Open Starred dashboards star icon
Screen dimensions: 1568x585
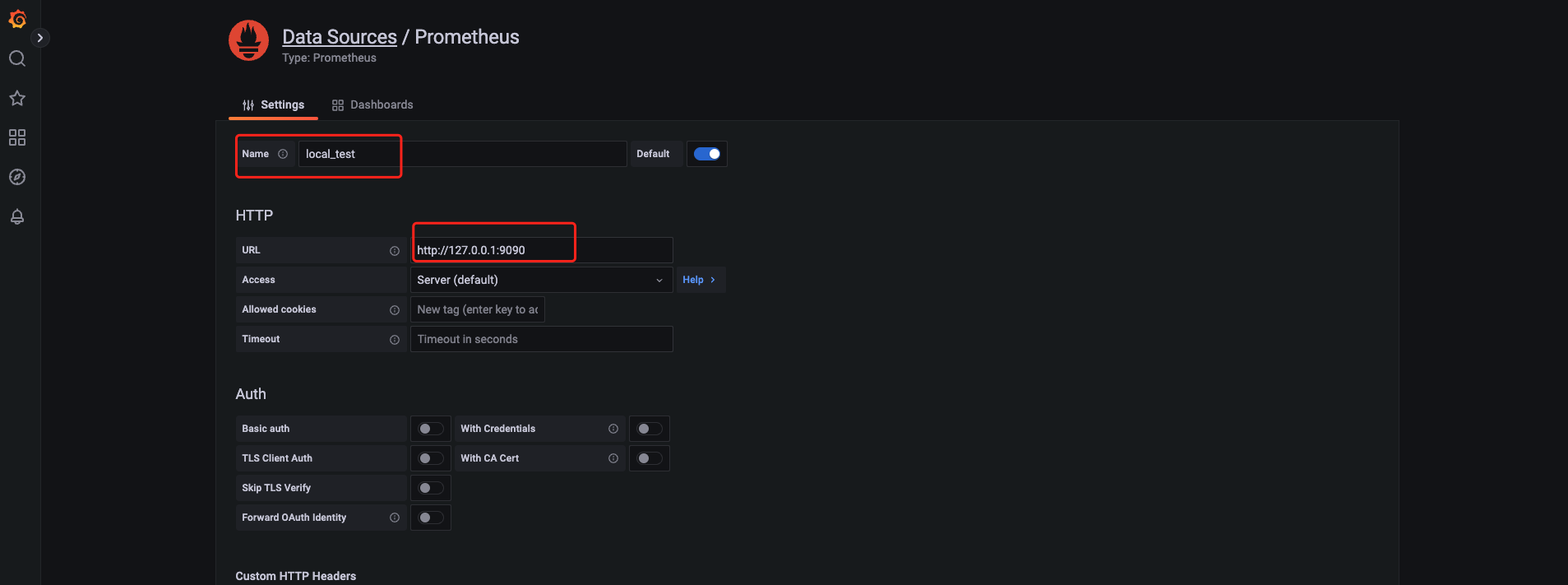[17, 98]
